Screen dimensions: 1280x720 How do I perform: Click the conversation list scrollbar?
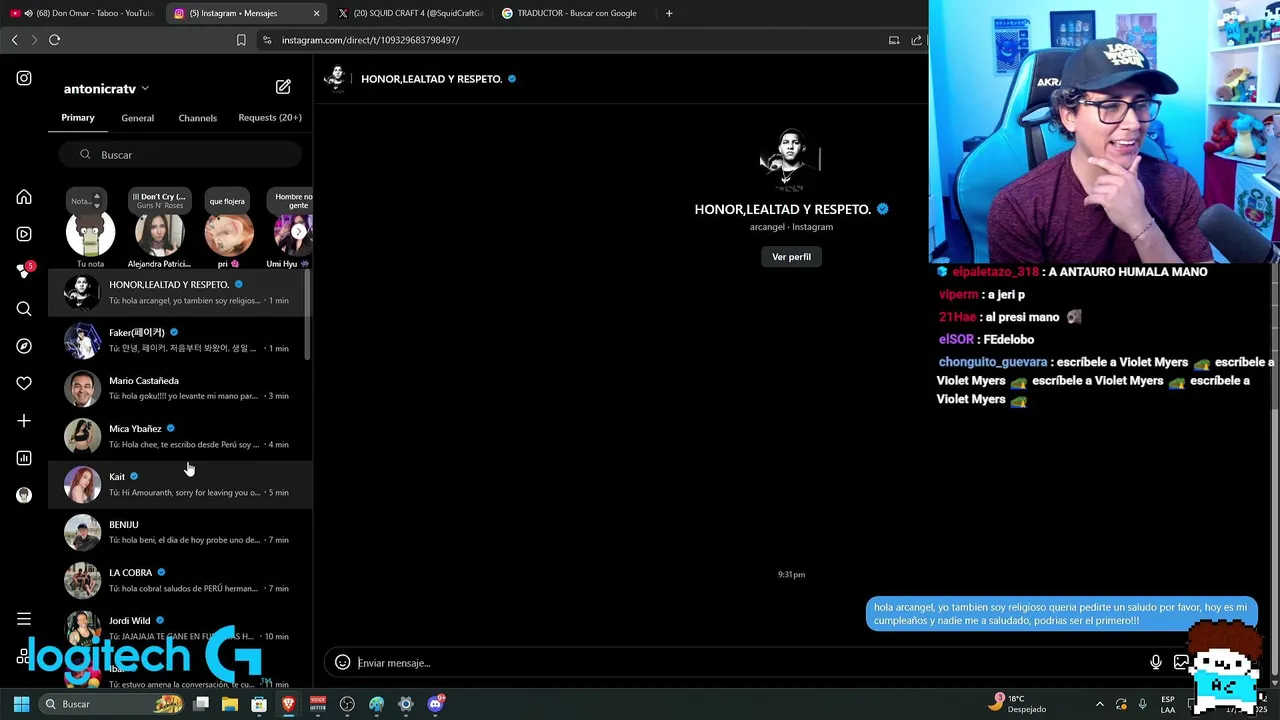point(308,315)
